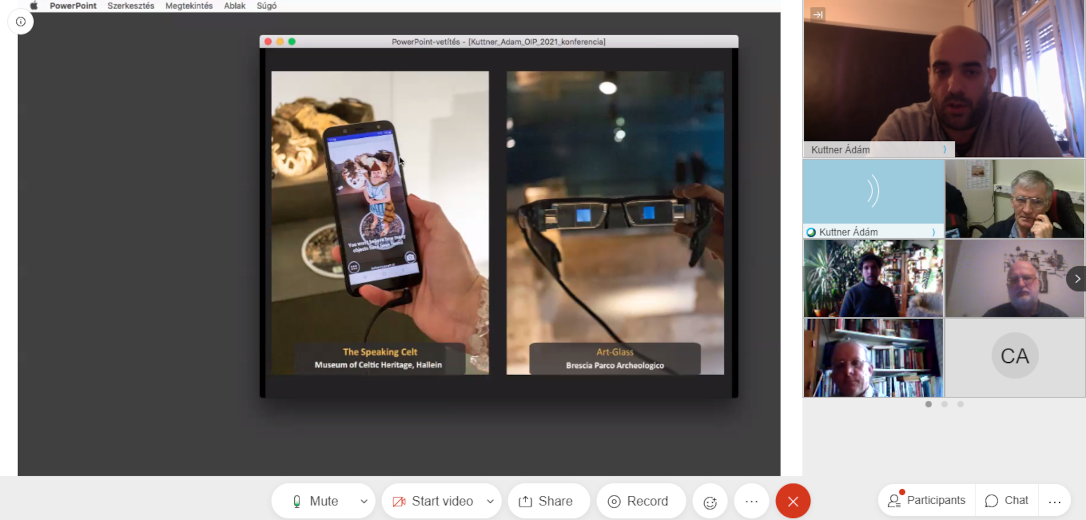
Task: Go to the first participant page dot
Action: [929, 404]
